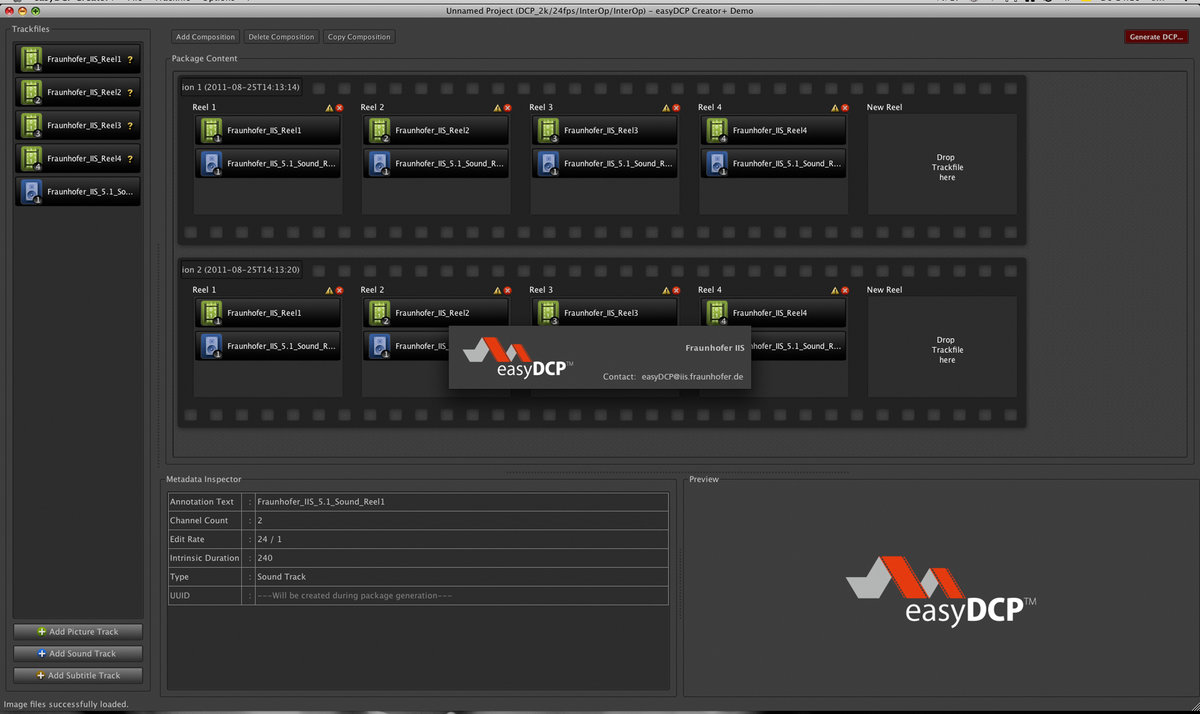Click warning icon on Reel 4 of composition 2
This screenshot has width=1200, height=714.
tap(834, 290)
